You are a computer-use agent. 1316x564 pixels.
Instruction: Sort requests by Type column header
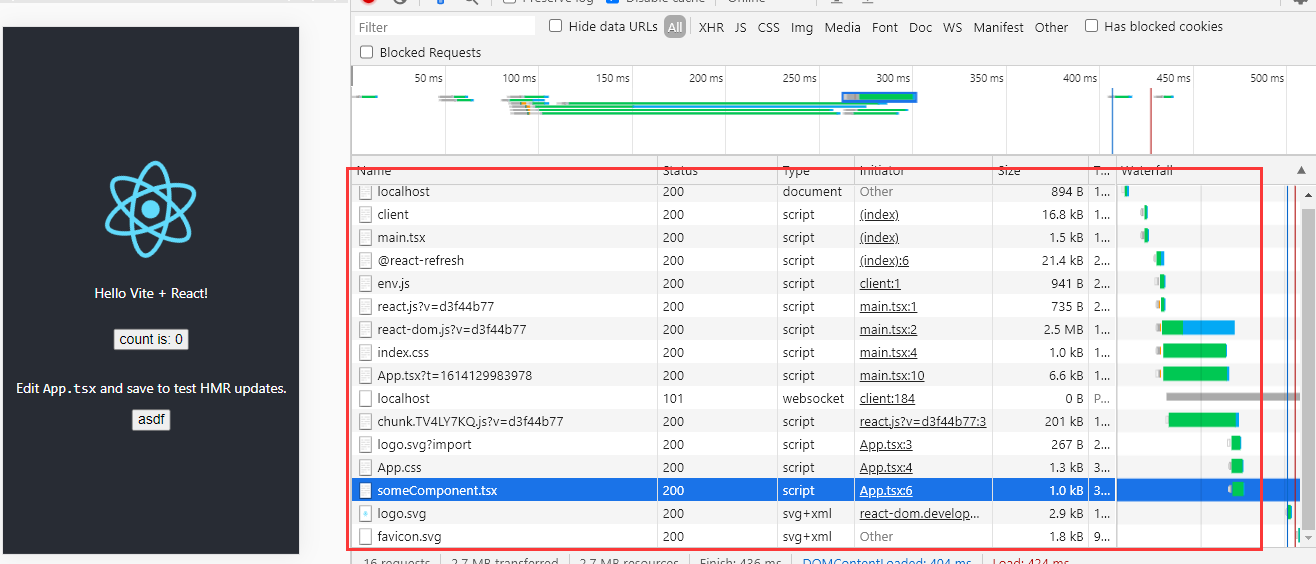click(x=815, y=171)
